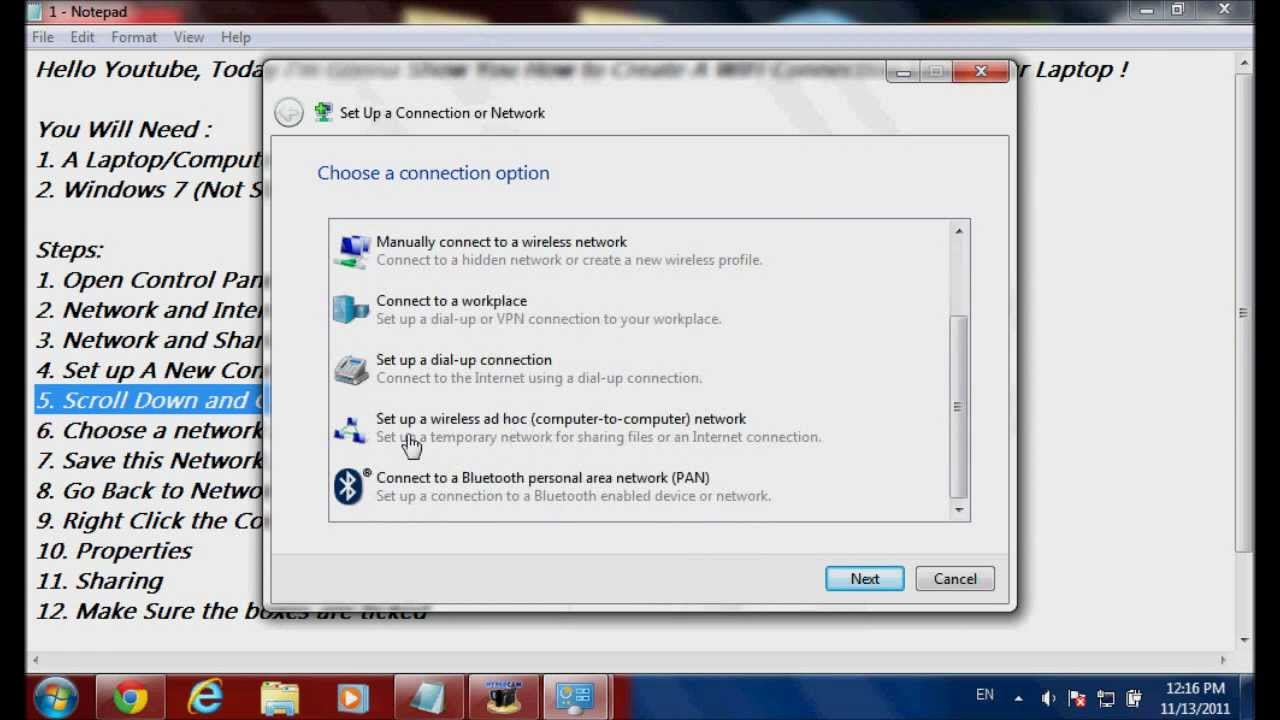Image resolution: width=1280 pixels, height=720 pixels.
Task: Click the Notepad horizontal scroll left arrow
Action: point(37,659)
